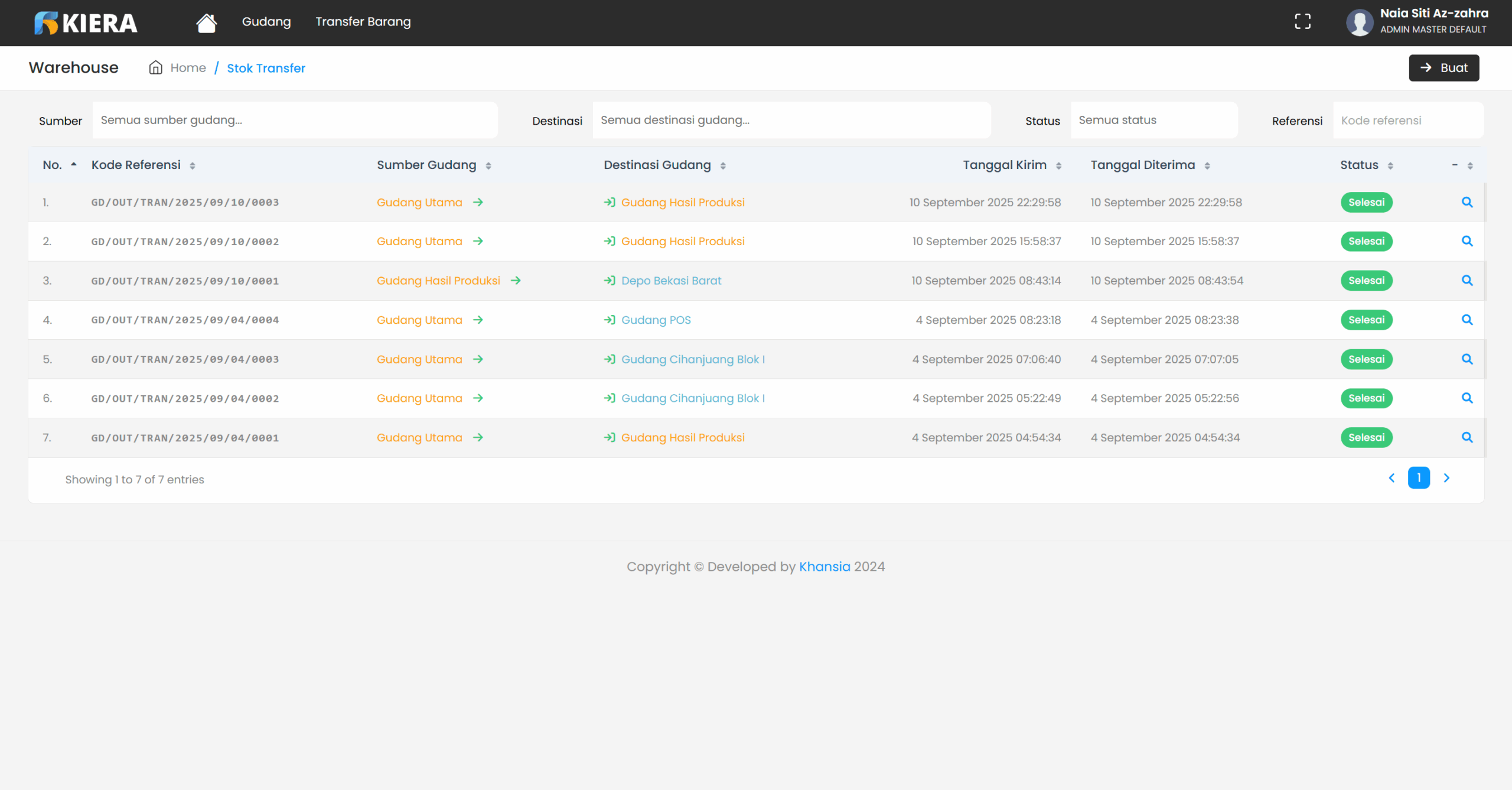Viewport: 1512px width, 790px height.
Task: Open the Destinasi gudang dropdown
Action: (x=791, y=120)
